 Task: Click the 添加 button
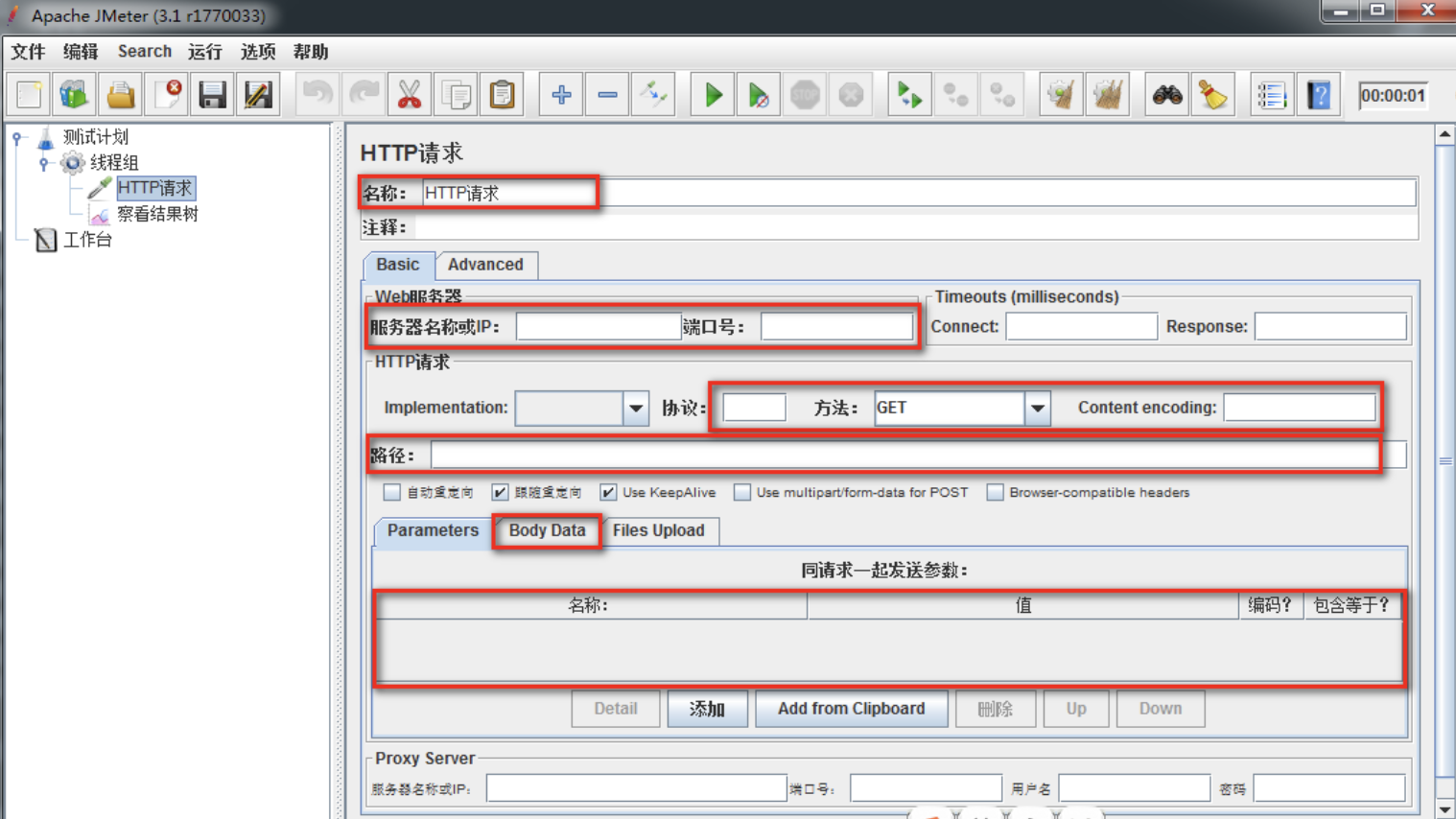pyautogui.click(x=707, y=709)
